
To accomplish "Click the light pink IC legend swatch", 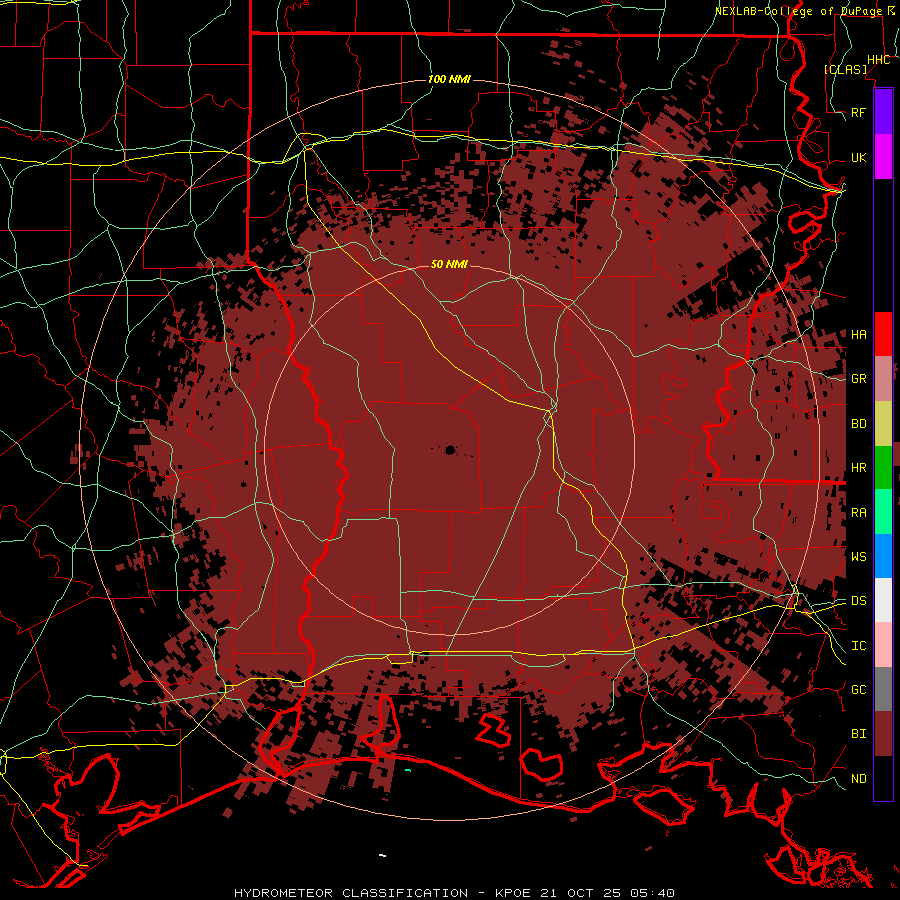I will (883, 645).
